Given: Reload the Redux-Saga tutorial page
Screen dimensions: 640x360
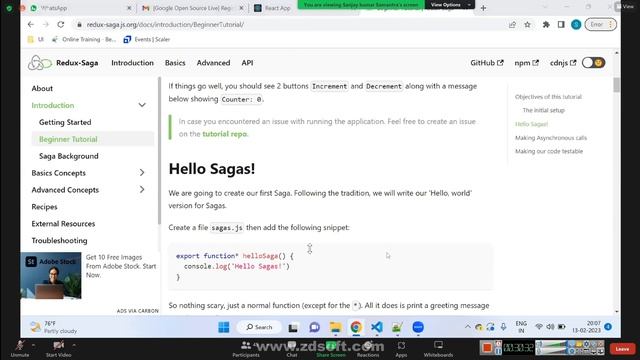Looking at the screenshot, I should tap(60, 24).
